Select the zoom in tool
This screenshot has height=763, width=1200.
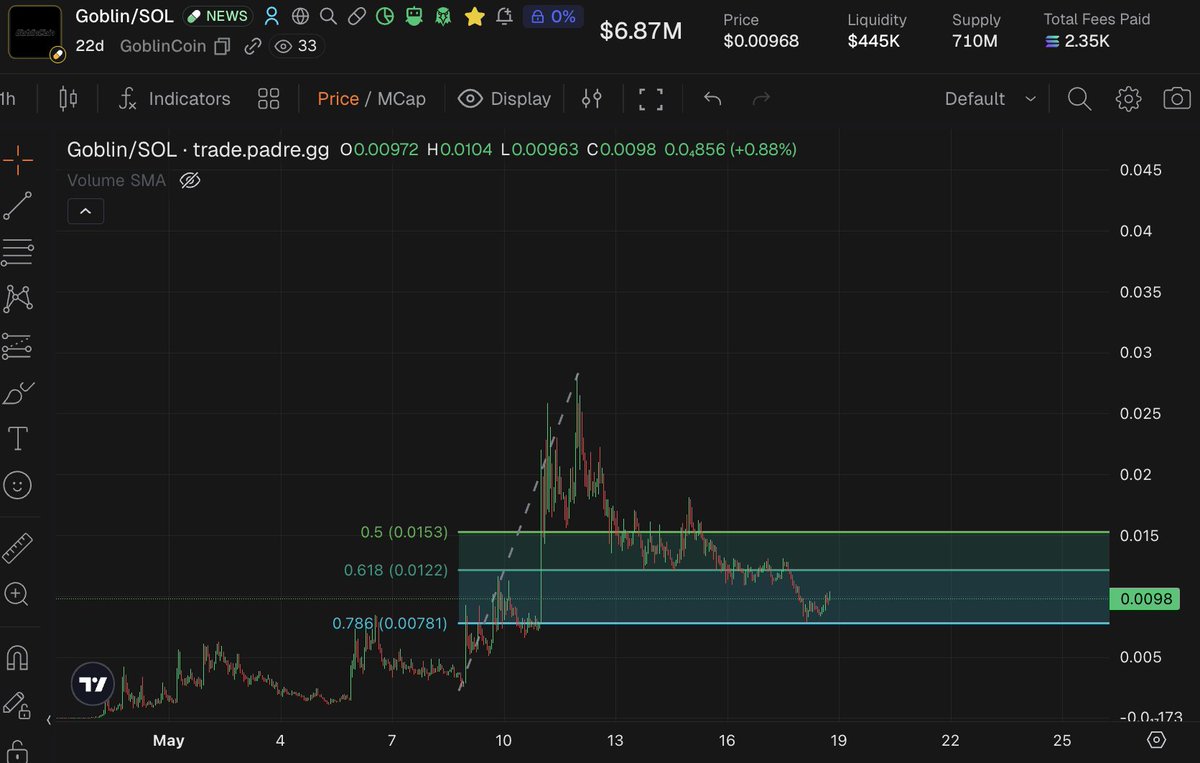[17, 594]
